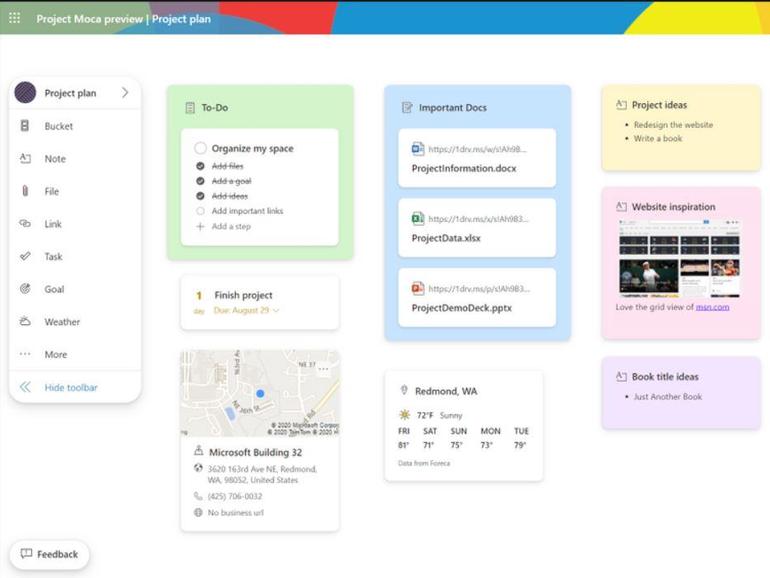Click the More label in toolbar
Image resolution: width=770 pixels, height=578 pixels.
[55, 354]
